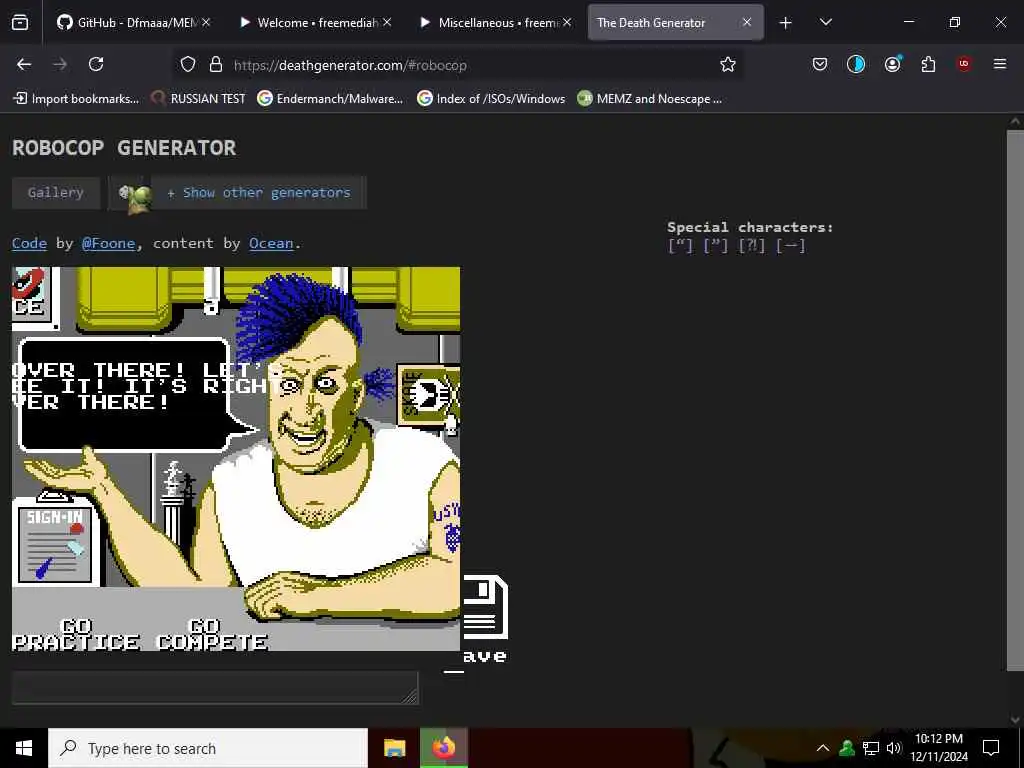The height and width of the screenshot is (768, 1024).
Task: Open the Firefox account icon
Action: point(892,64)
